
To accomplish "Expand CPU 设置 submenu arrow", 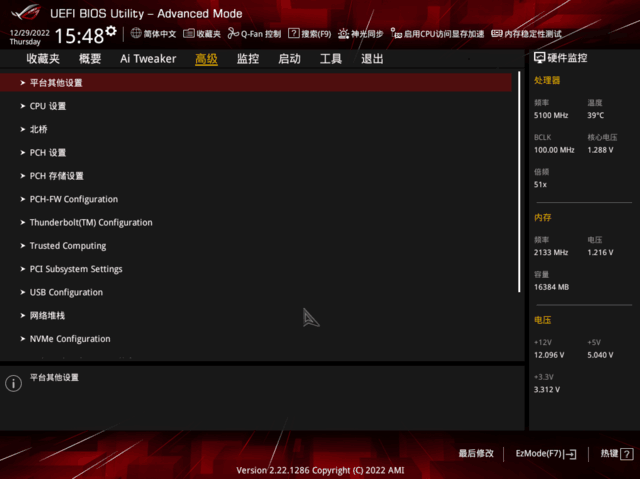I will pyautogui.click(x=23, y=106).
